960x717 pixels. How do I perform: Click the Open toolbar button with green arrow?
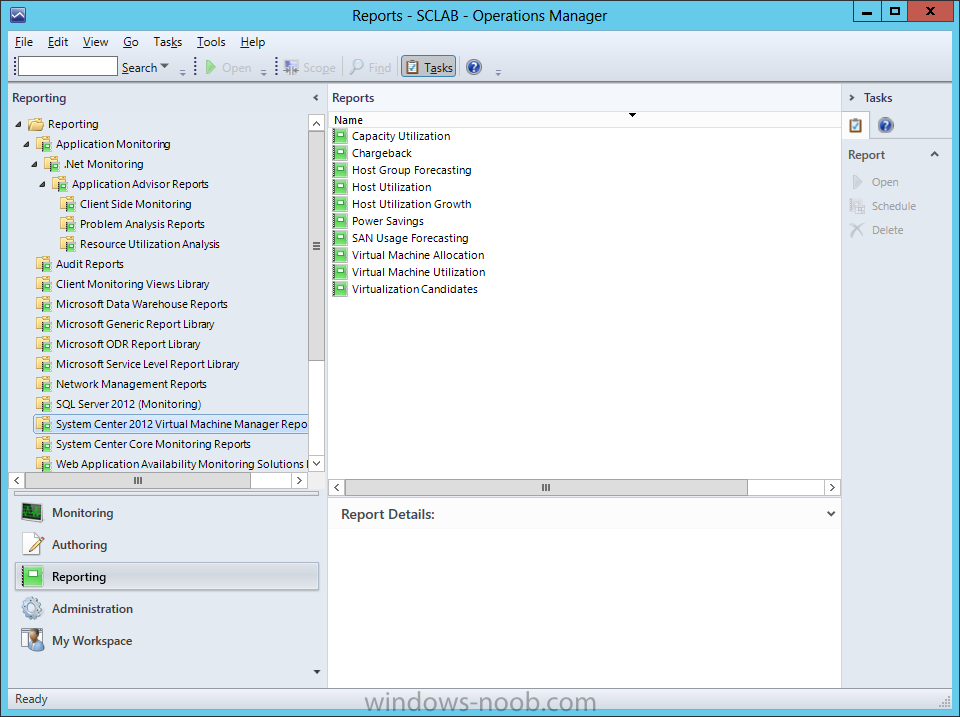click(228, 67)
